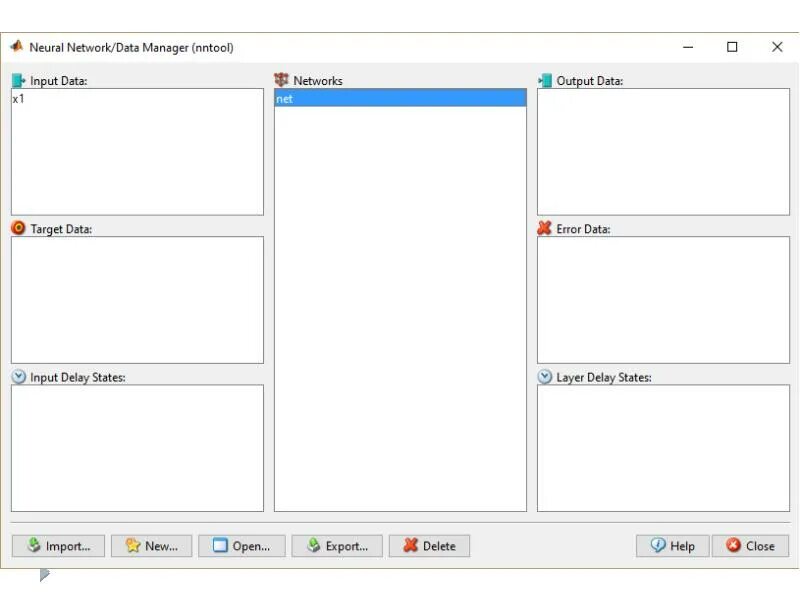Open the selected item with Open...
This screenshot has height=600, width=800.
pos(242,546)
